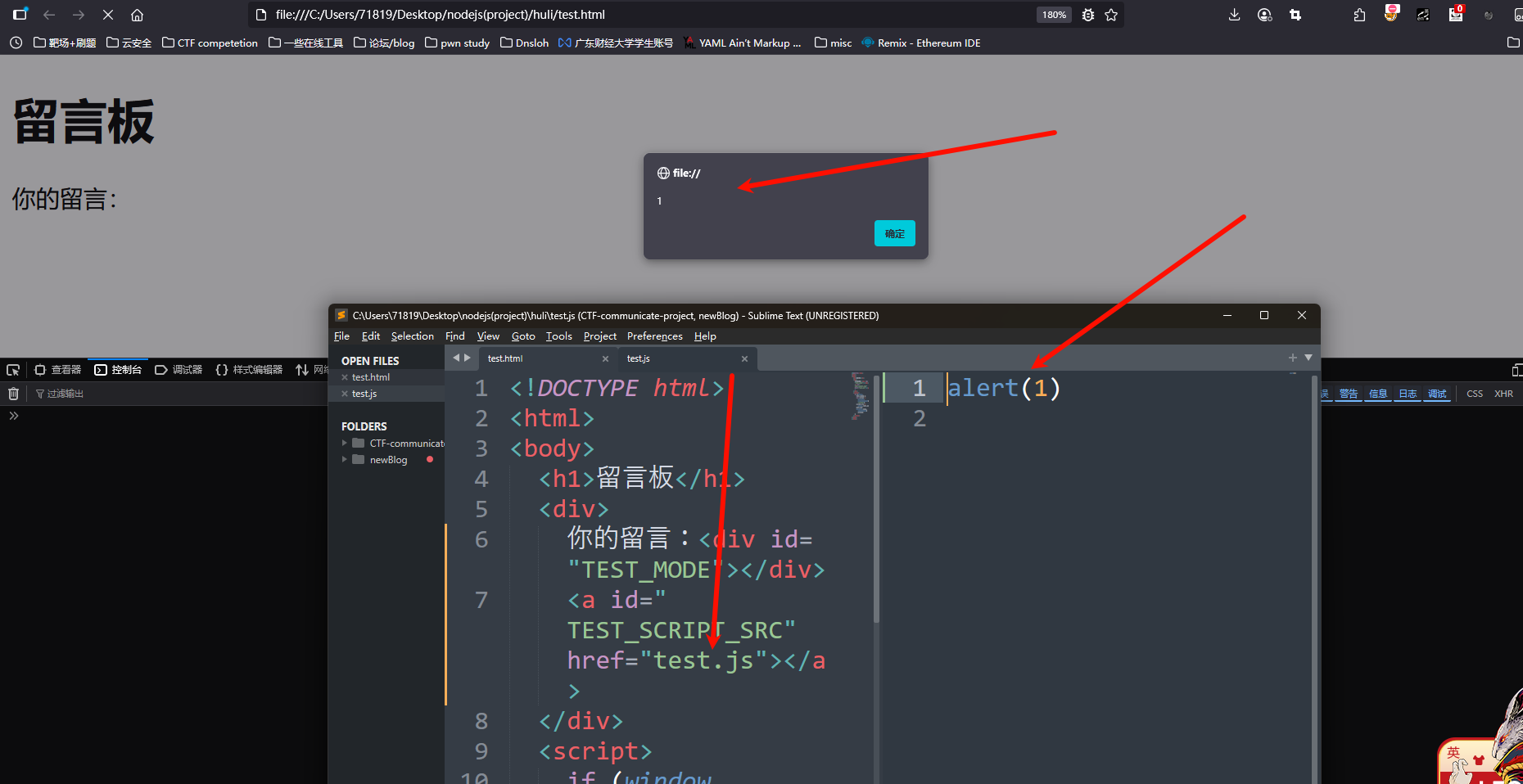Image resolution: width=1523 pixels, height=784 pixels.
Task: Close test.js in the OPEN FILES sidebar
Action: pos(345,394)
